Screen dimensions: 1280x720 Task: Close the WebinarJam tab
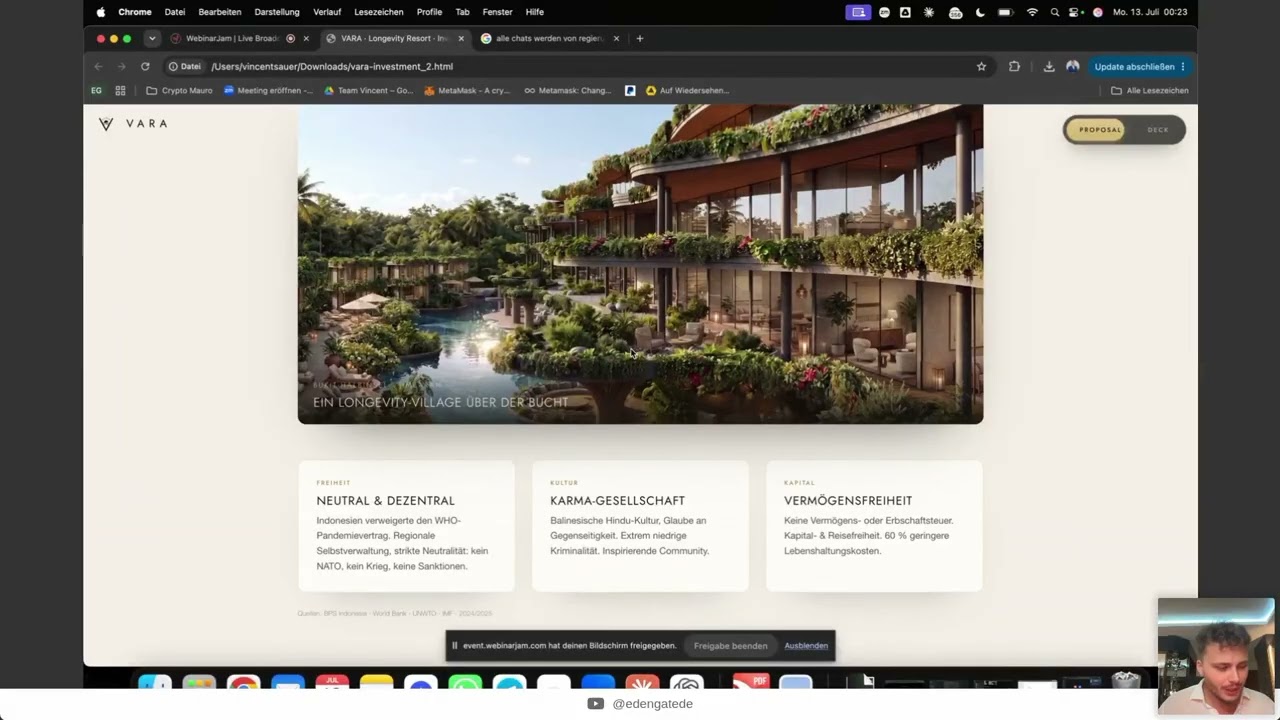[x=306, y=38]
